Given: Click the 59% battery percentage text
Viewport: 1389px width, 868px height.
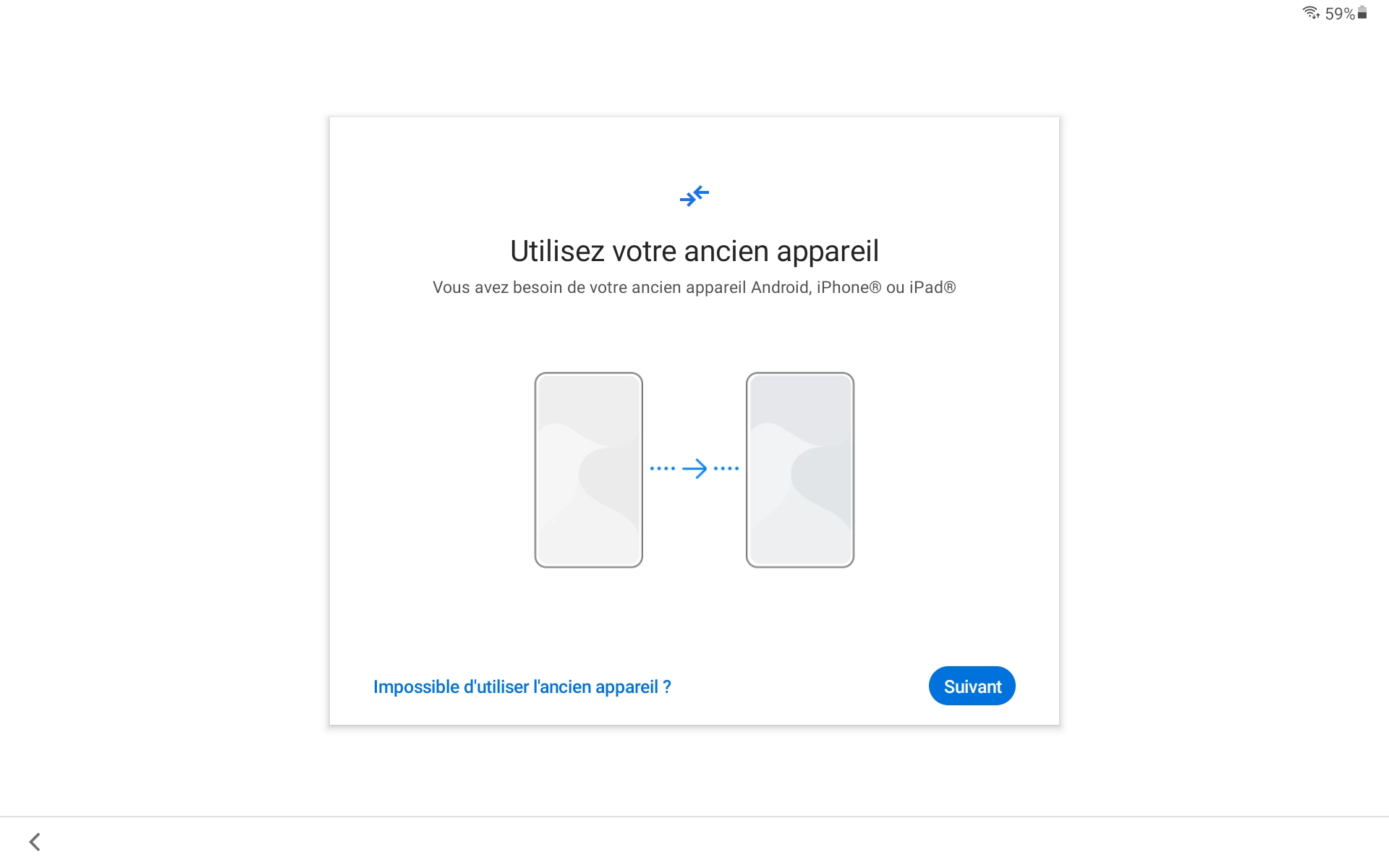Looking at the screenshot, I should [x=1340, y=14].
